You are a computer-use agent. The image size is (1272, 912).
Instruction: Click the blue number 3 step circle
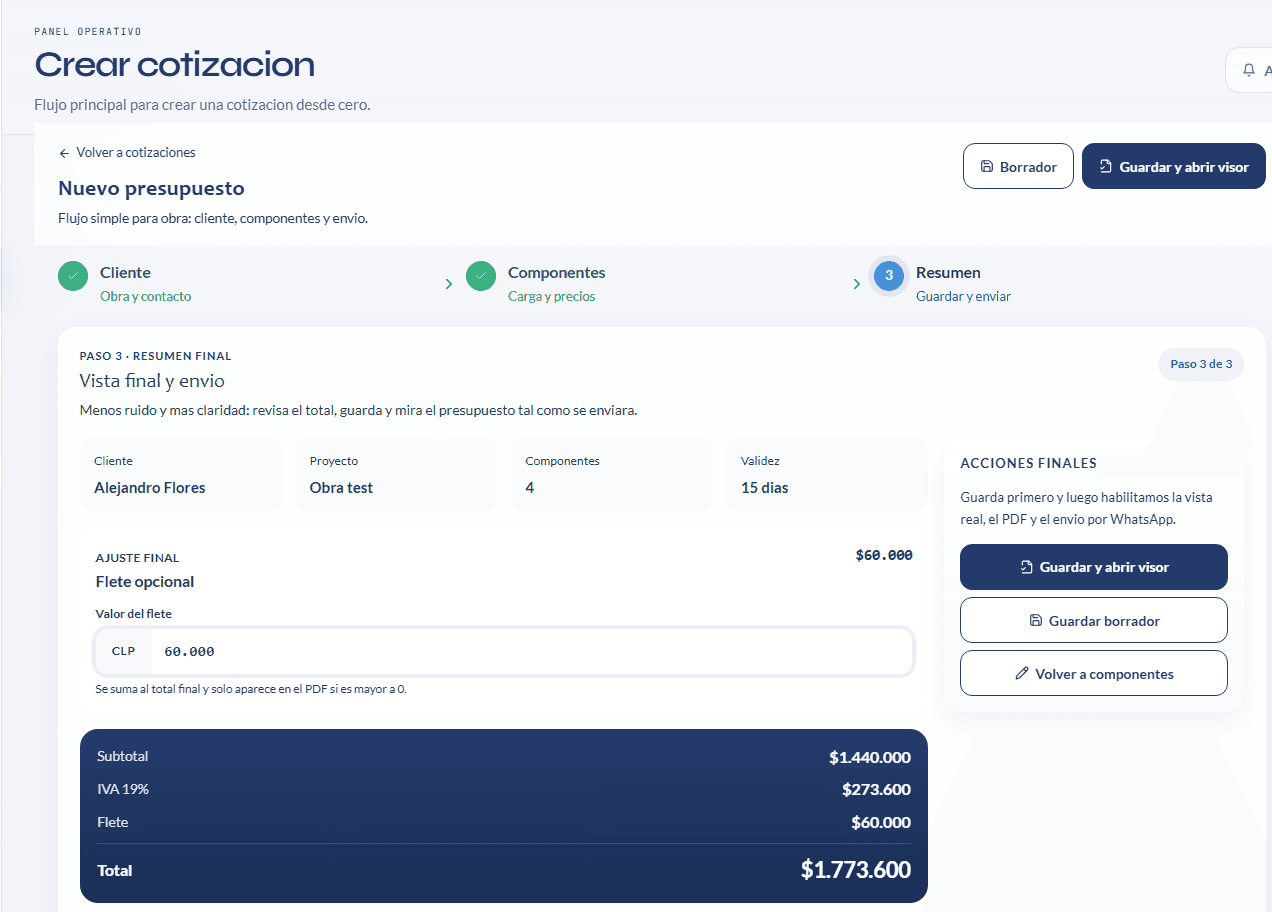(889, 276)
